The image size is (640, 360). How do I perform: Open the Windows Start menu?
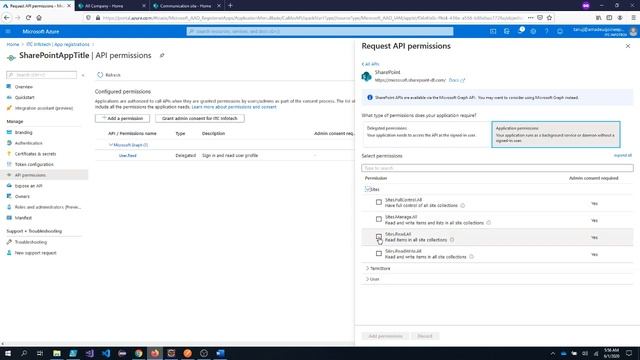click(8, 353)
